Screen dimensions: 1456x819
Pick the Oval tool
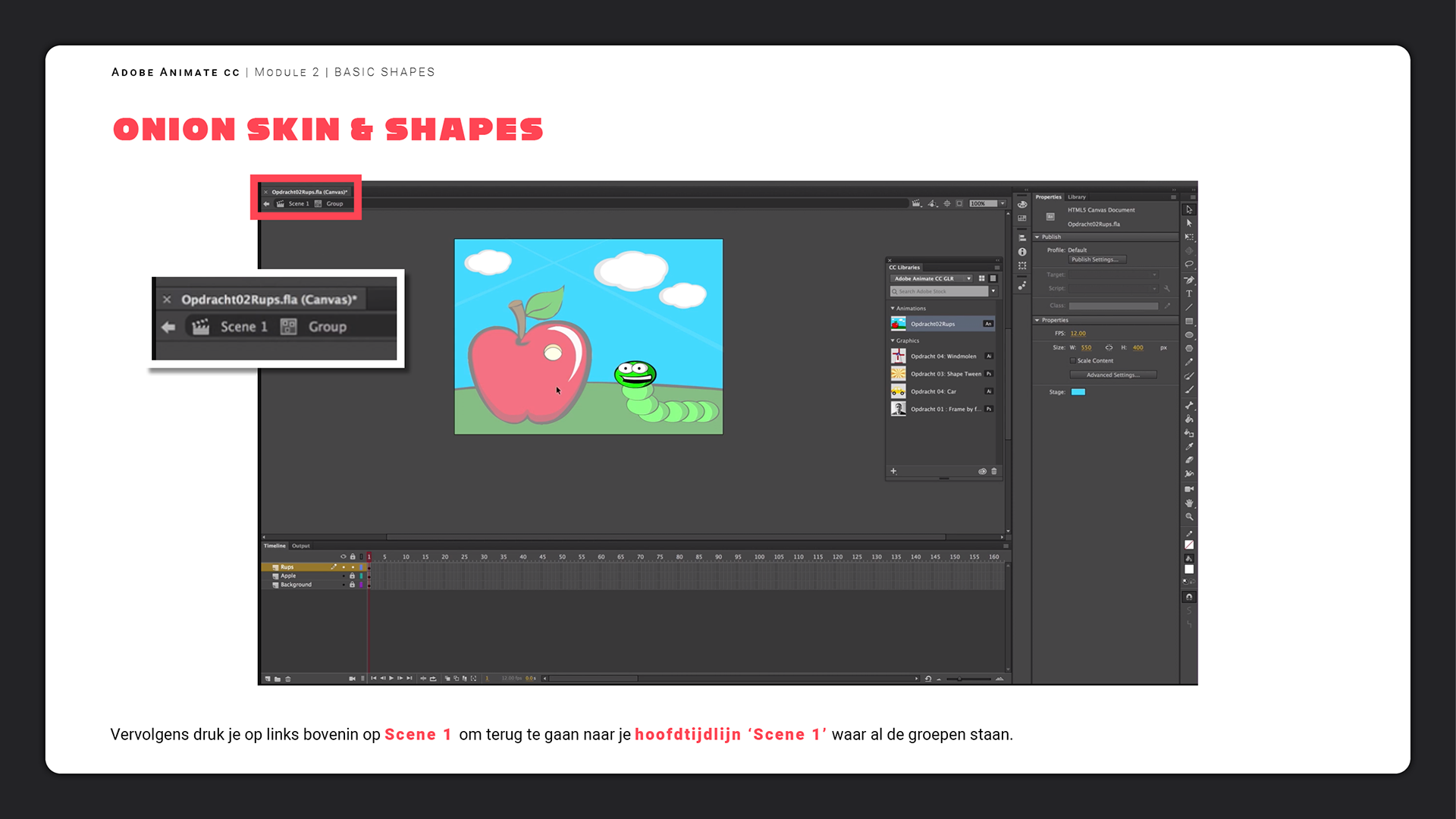tap(1189, 335)
